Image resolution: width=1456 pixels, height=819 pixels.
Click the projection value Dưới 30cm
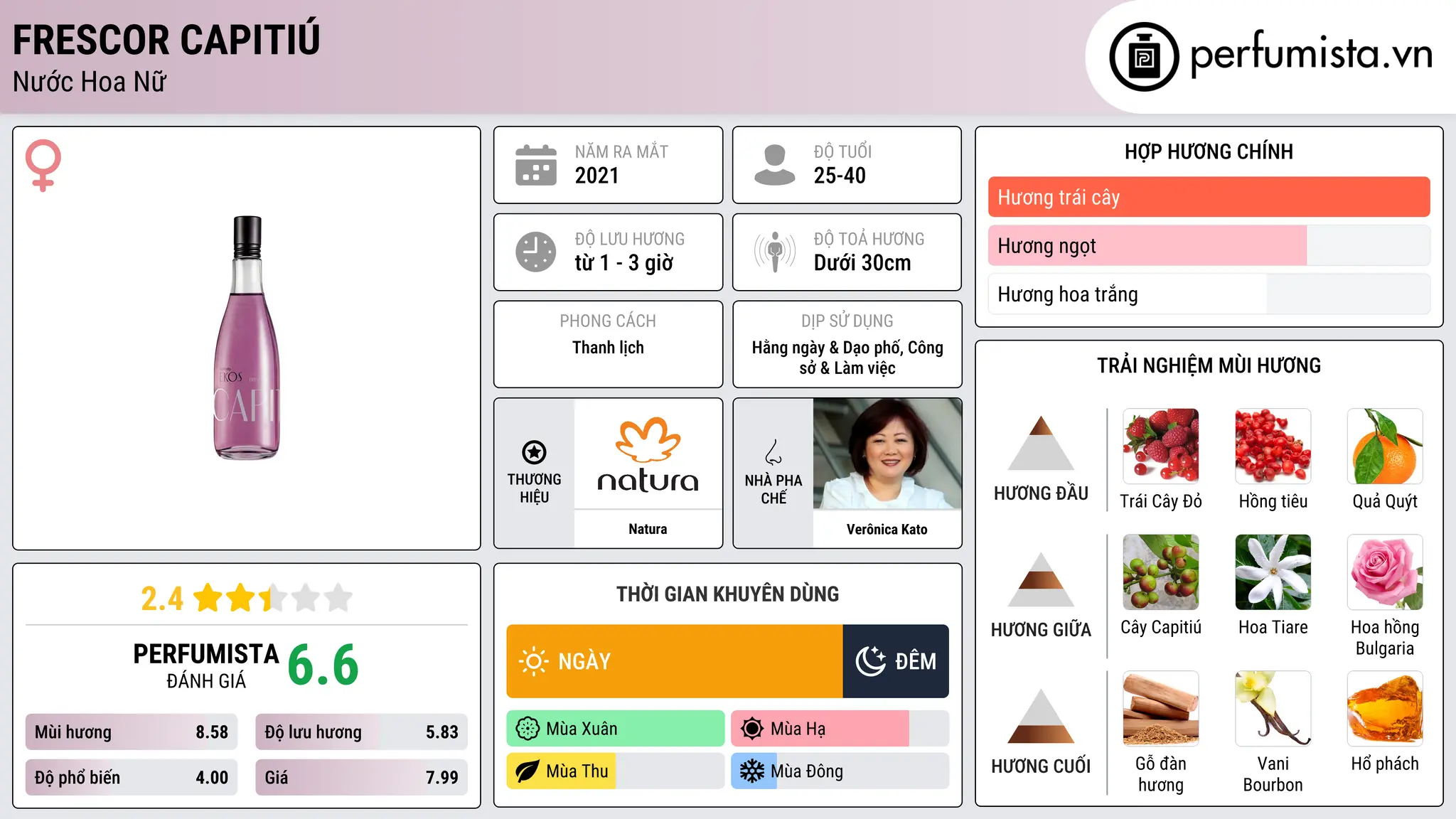point(862,263)
